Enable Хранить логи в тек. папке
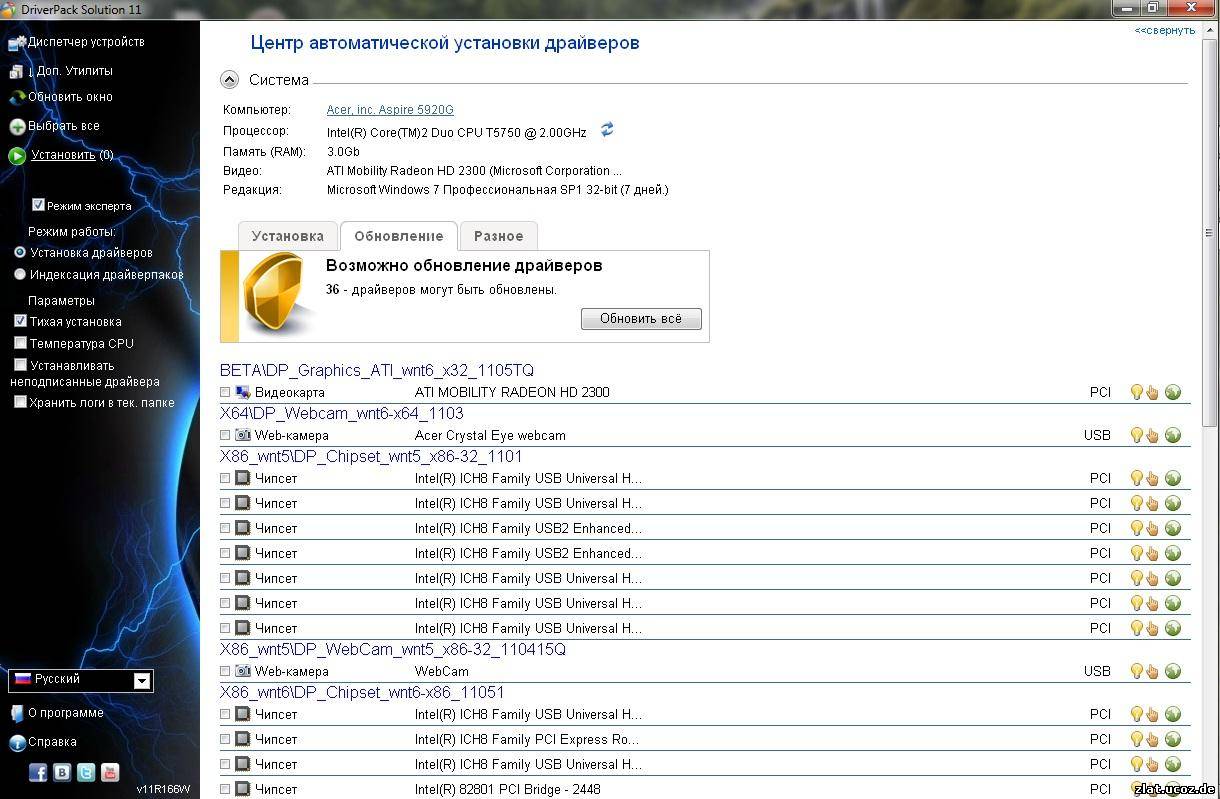This screenshot has height=799, width=1220. [x=20, y=402]
